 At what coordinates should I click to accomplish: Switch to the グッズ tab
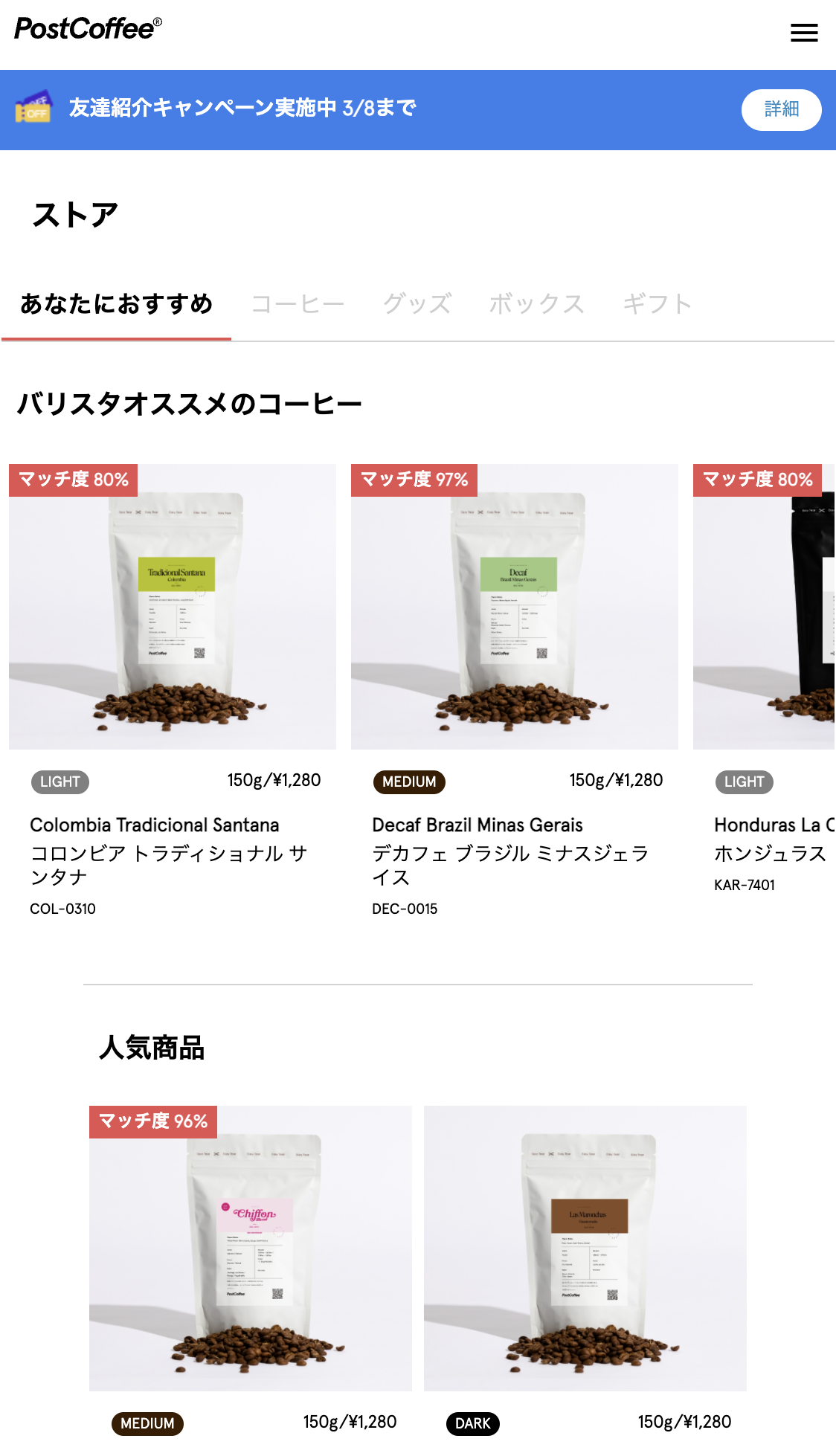417,303
